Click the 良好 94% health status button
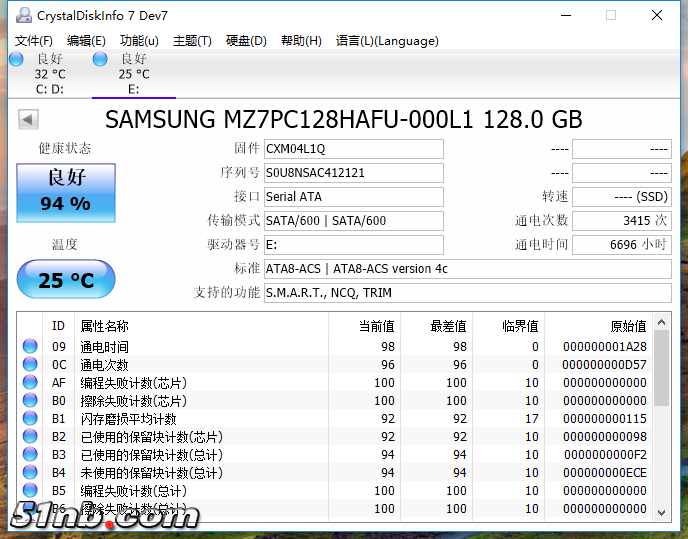Viewport: 688px width, 539px height. click(x=66, y=191)
